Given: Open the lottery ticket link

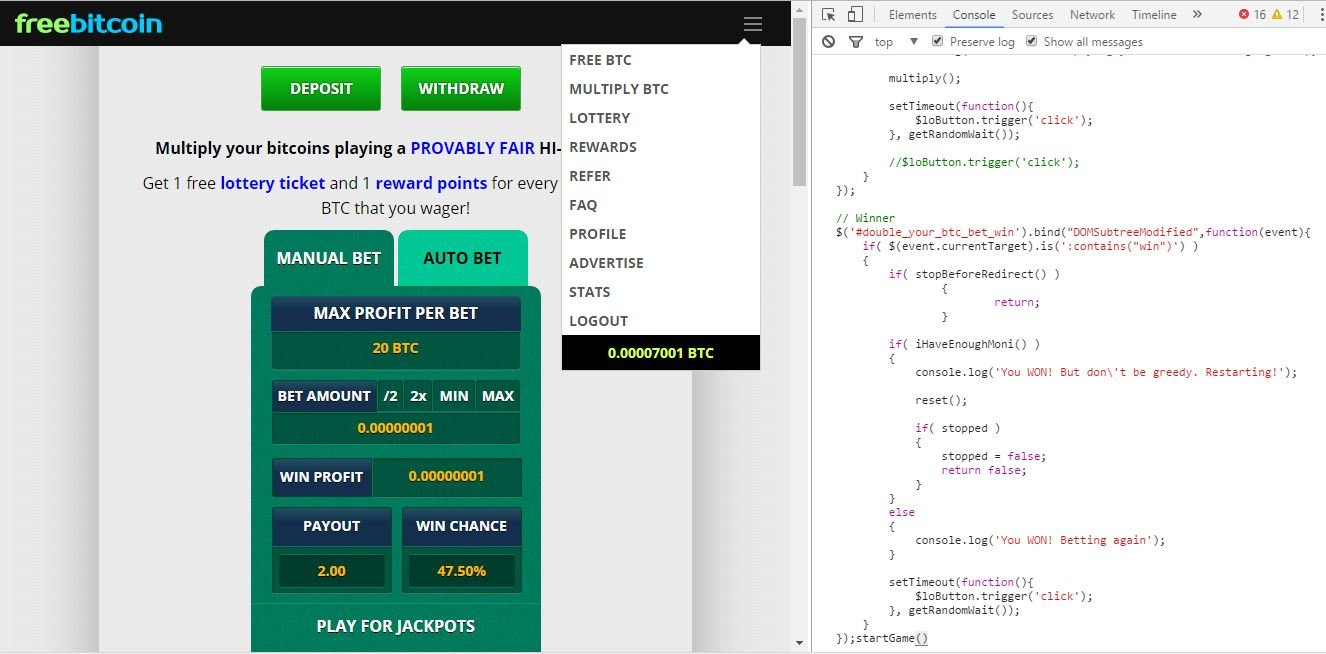Looking at the screenshot, I should coord(273,183).
